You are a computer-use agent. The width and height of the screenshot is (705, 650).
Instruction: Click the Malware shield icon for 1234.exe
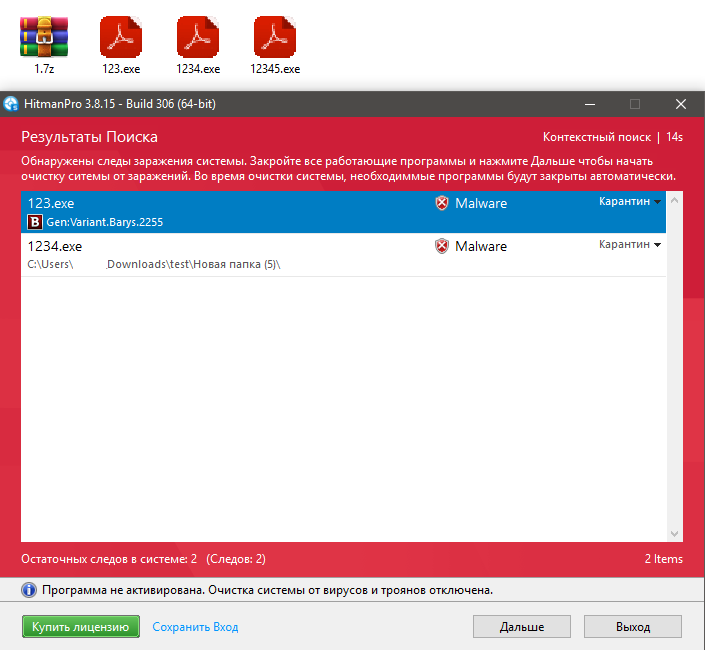(442, 246)
